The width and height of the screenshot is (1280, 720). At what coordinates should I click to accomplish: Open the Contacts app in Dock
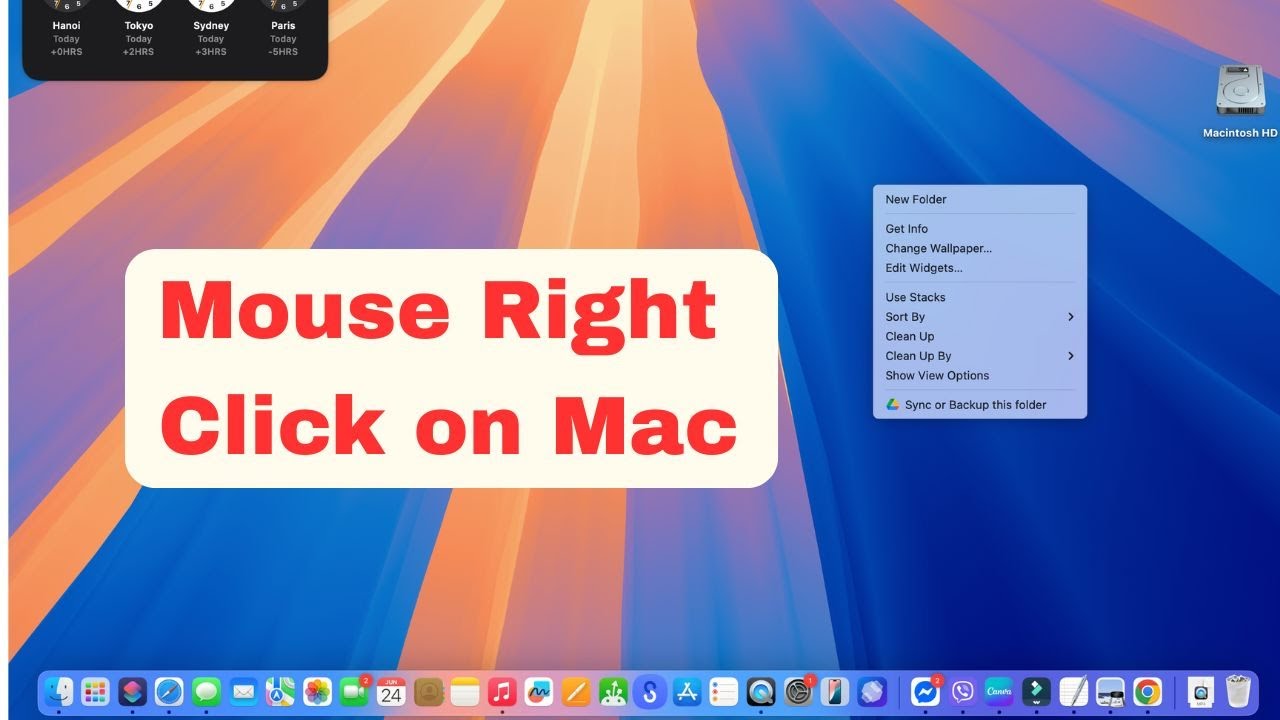(428, 691)
